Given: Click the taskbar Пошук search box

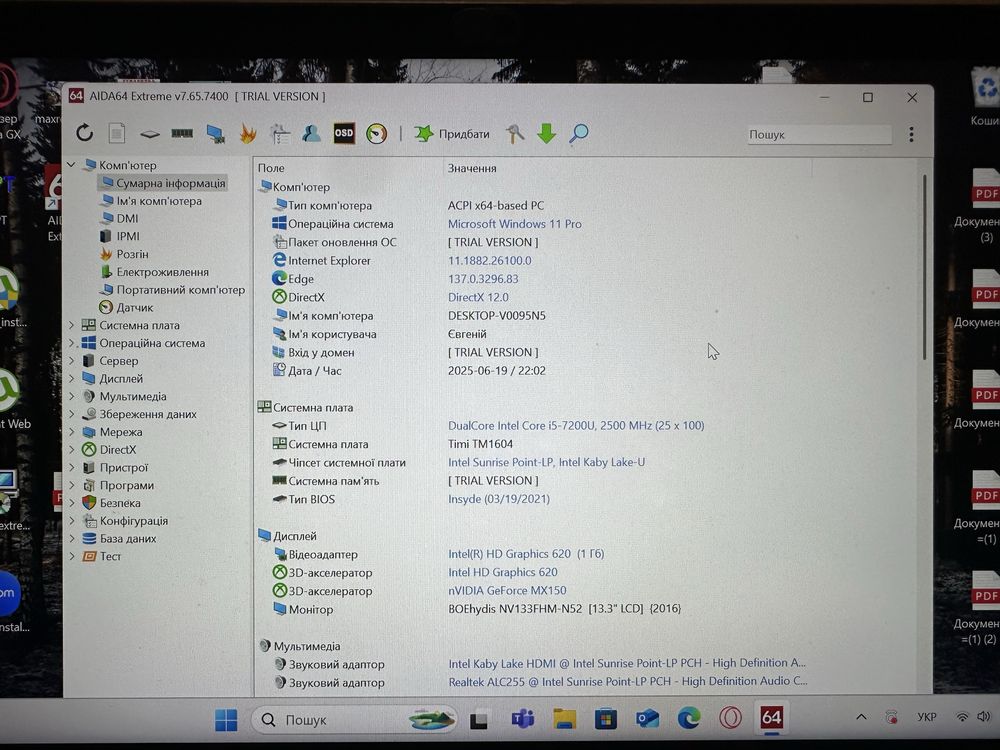Looking at the screenshot, I should coord(354,719).
